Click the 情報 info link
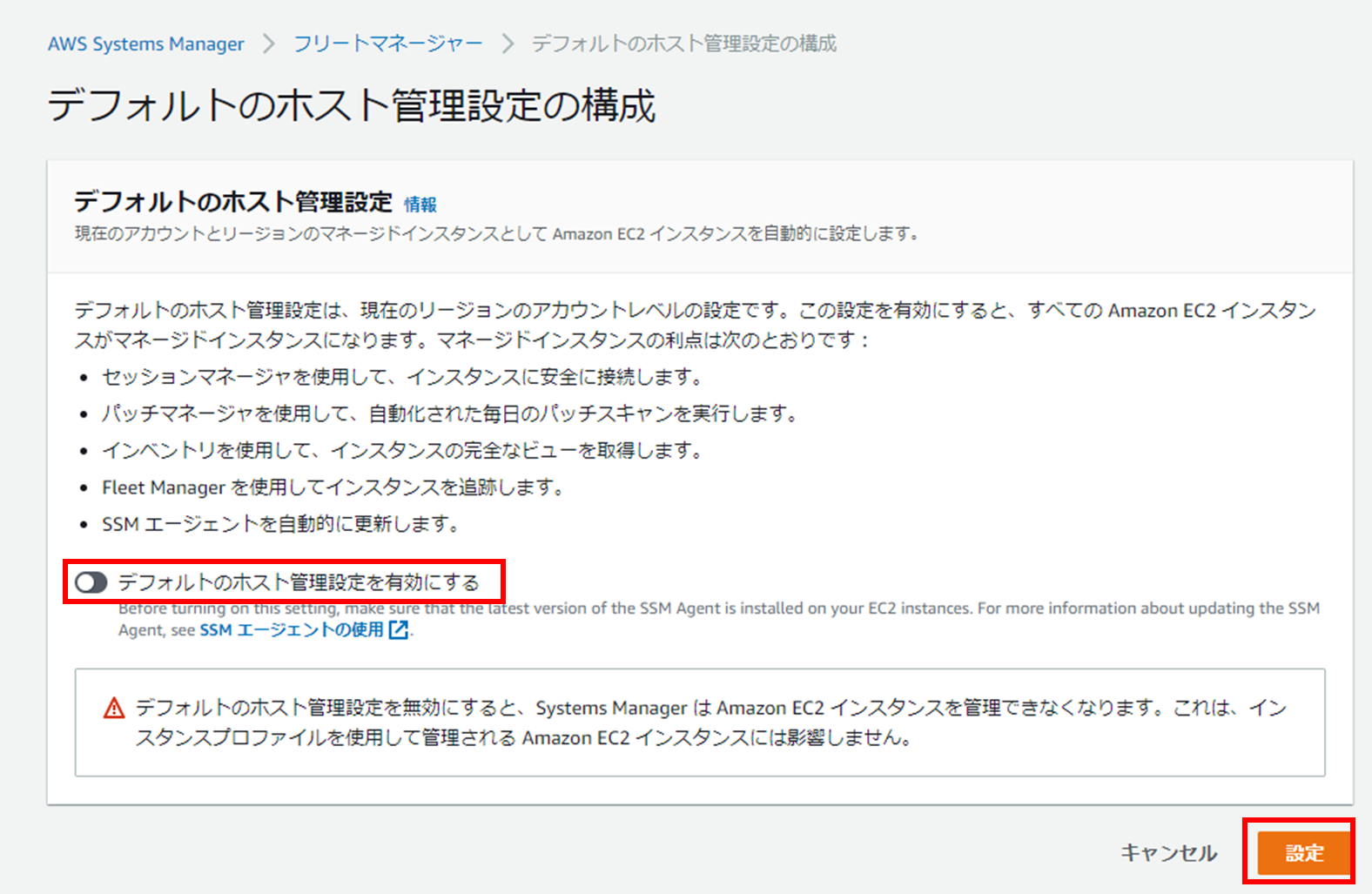The image size is (1372, 894). tap(420, 205)
